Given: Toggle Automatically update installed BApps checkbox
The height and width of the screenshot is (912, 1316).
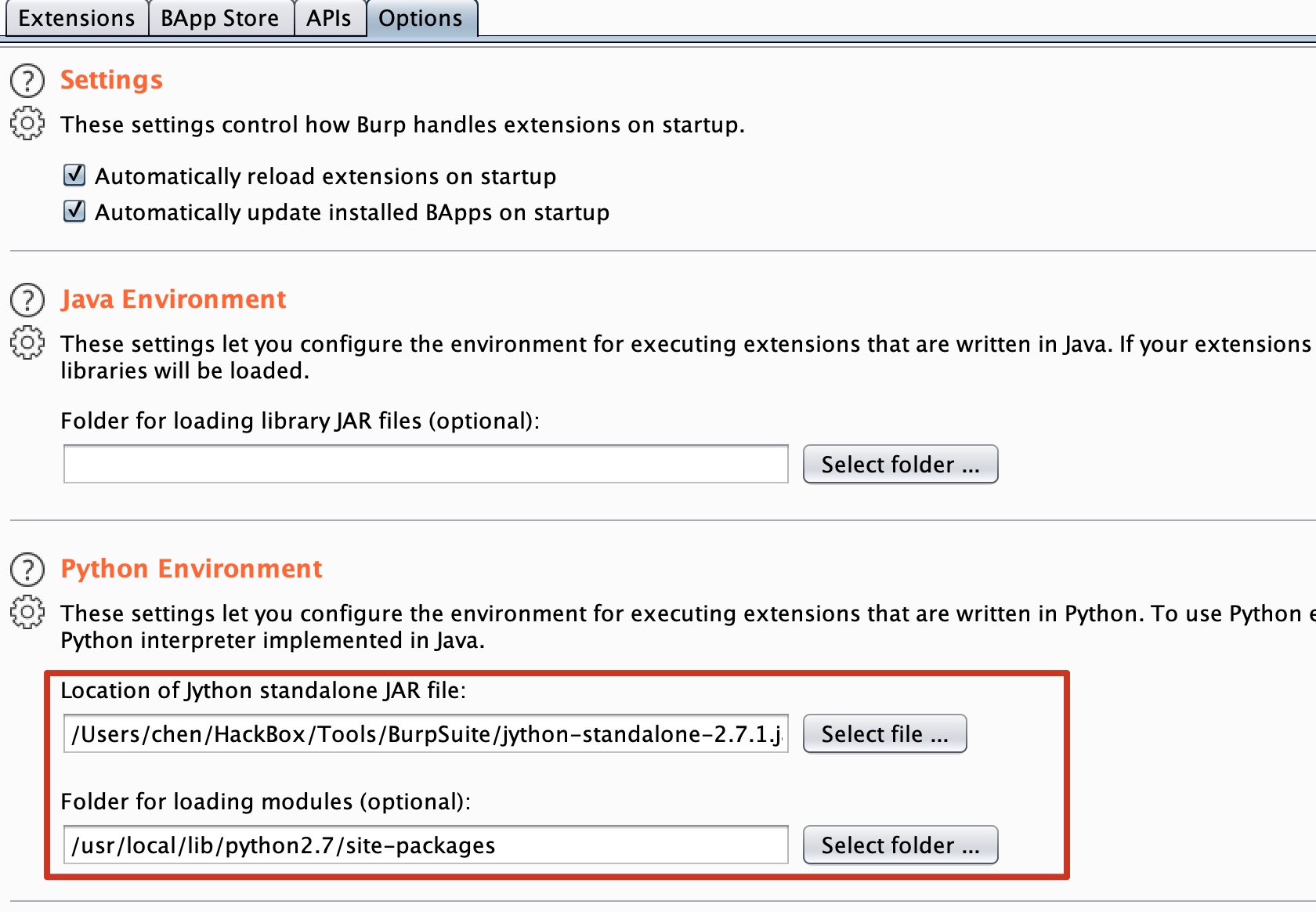Looking at the screenshot, I should click(74, 212).
